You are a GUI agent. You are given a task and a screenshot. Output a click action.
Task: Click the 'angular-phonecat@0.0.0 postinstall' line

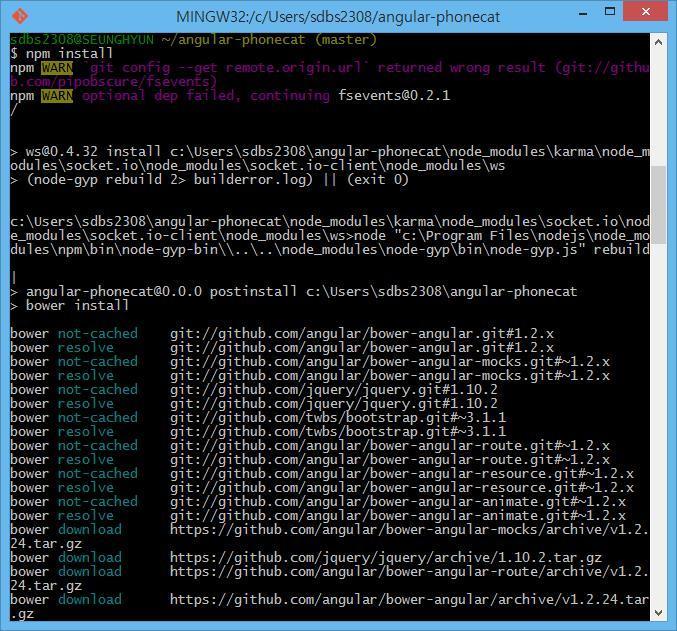tap(294, 292)
